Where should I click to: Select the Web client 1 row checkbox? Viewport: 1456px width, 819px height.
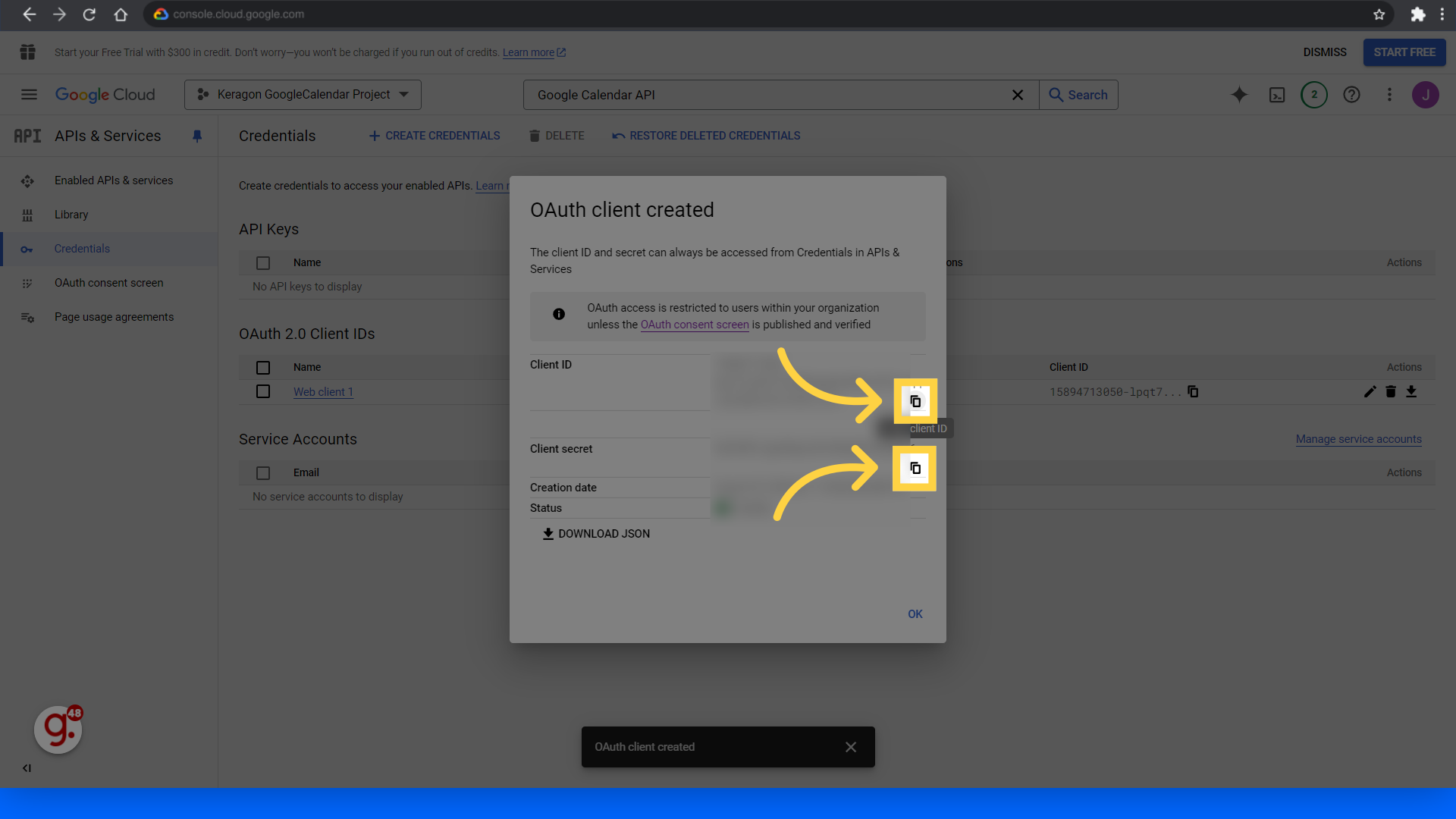(263, 391)
